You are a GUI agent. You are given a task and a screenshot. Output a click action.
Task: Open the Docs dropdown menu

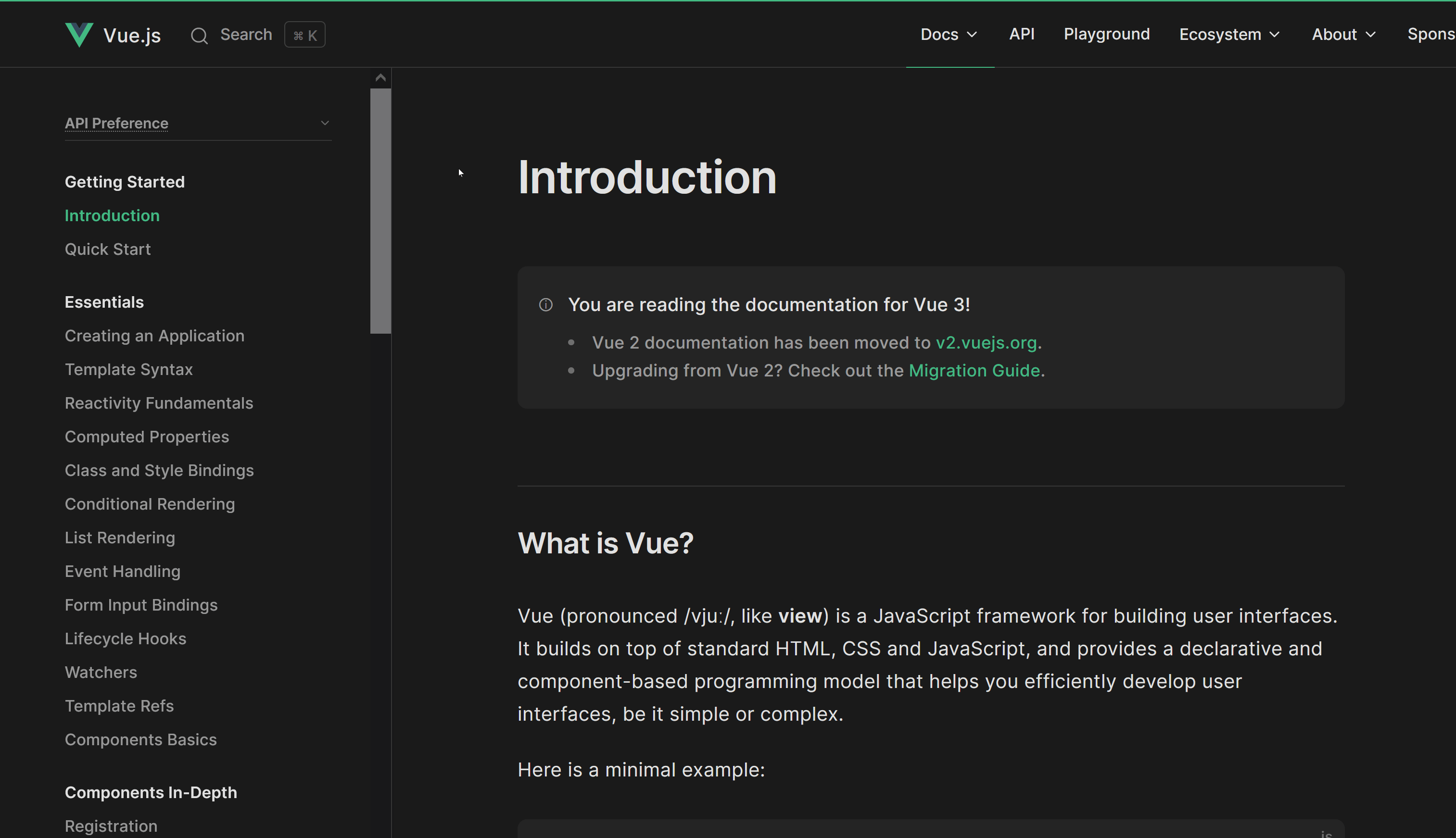point(949,35)
